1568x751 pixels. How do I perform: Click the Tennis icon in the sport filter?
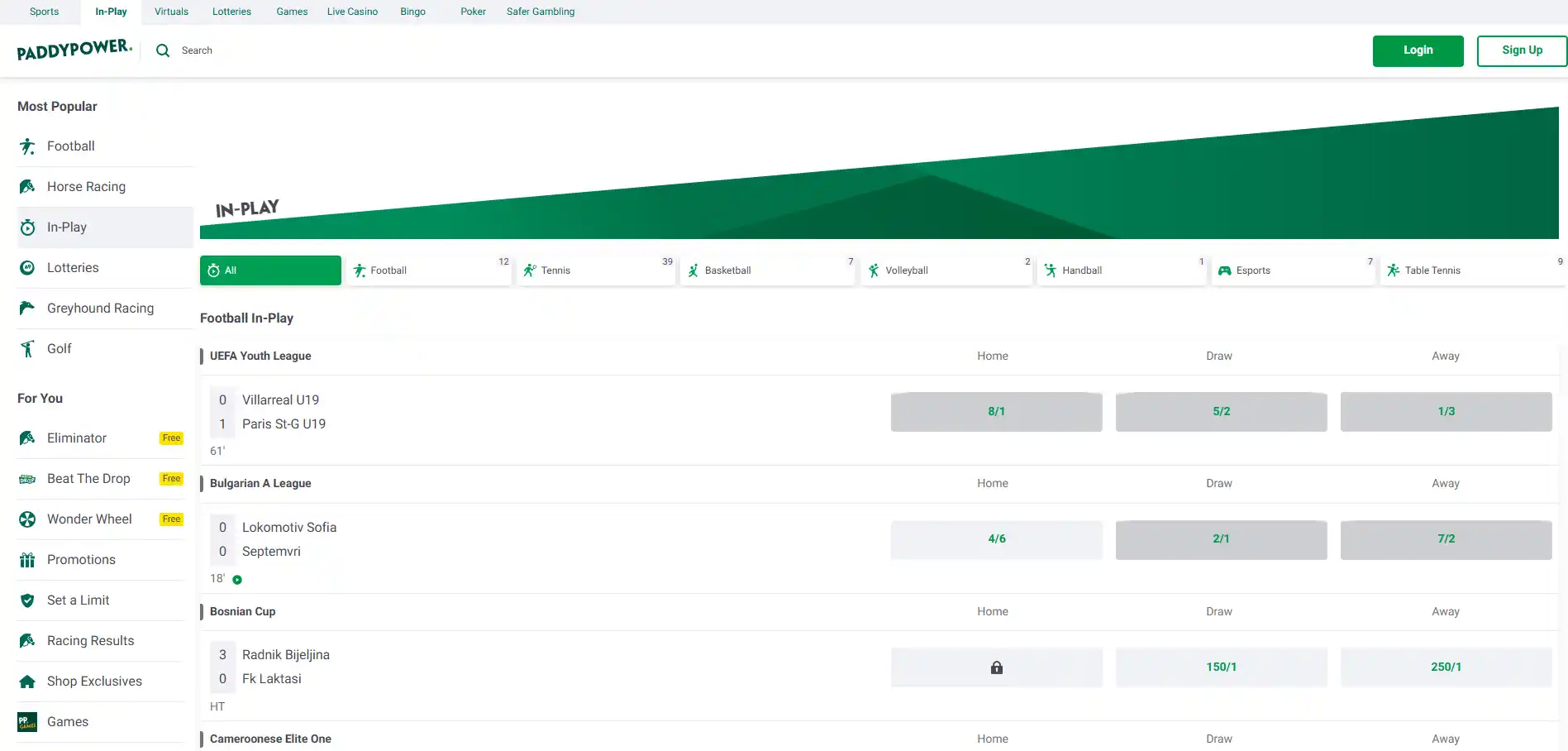click(x=530, y=270)
